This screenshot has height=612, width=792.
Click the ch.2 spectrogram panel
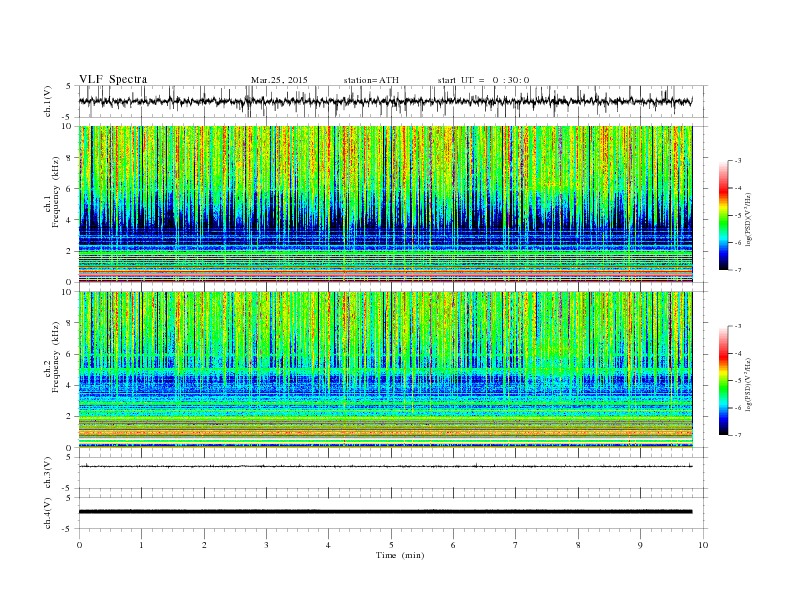coord(386,370)
